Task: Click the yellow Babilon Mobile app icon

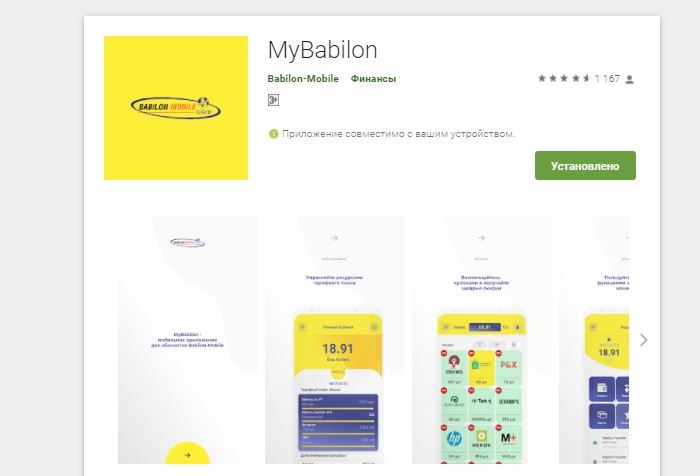Action: coord(176,108)
